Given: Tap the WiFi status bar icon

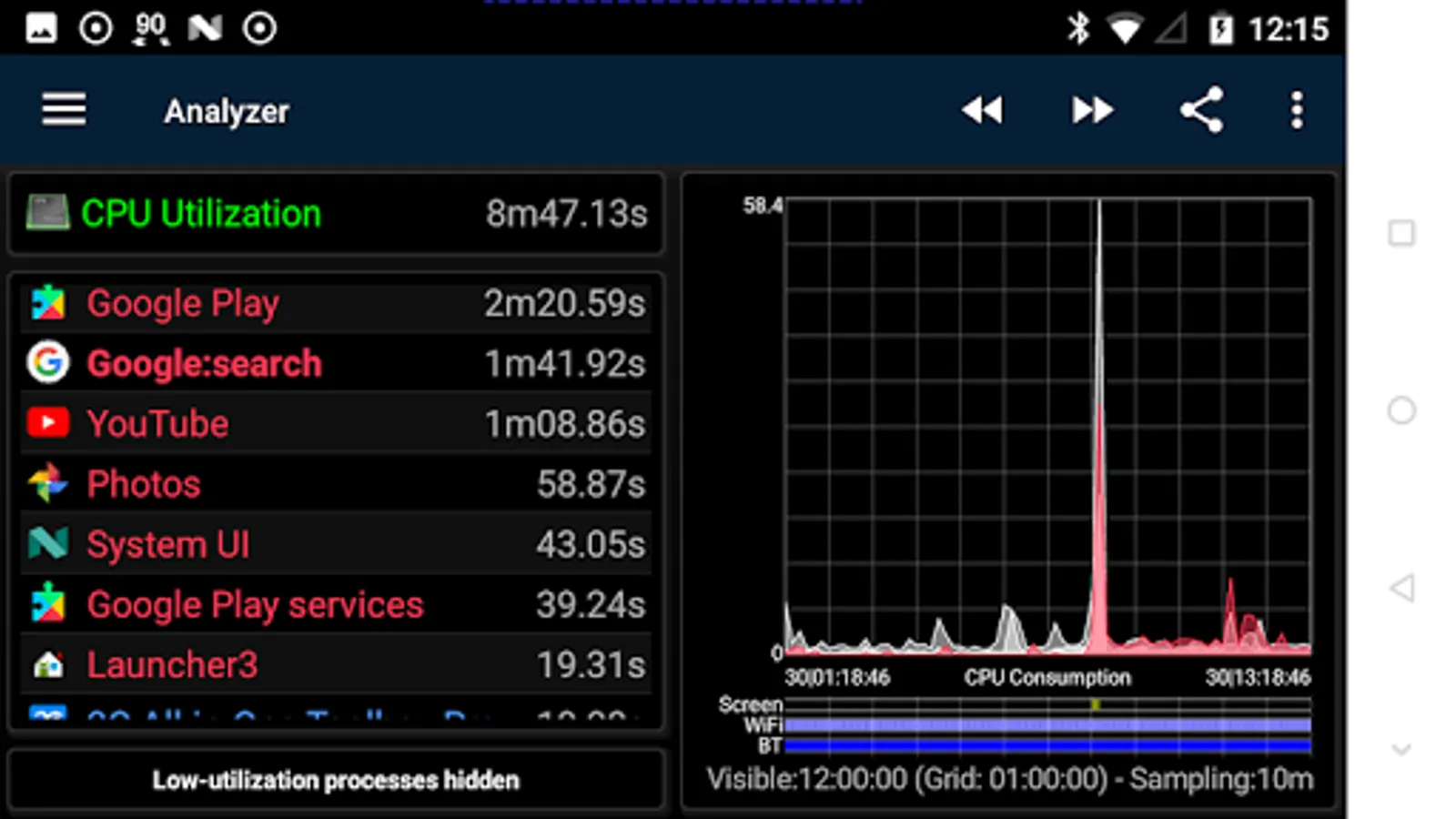Looking at the screenshot, I should [x=1126, y=29].
